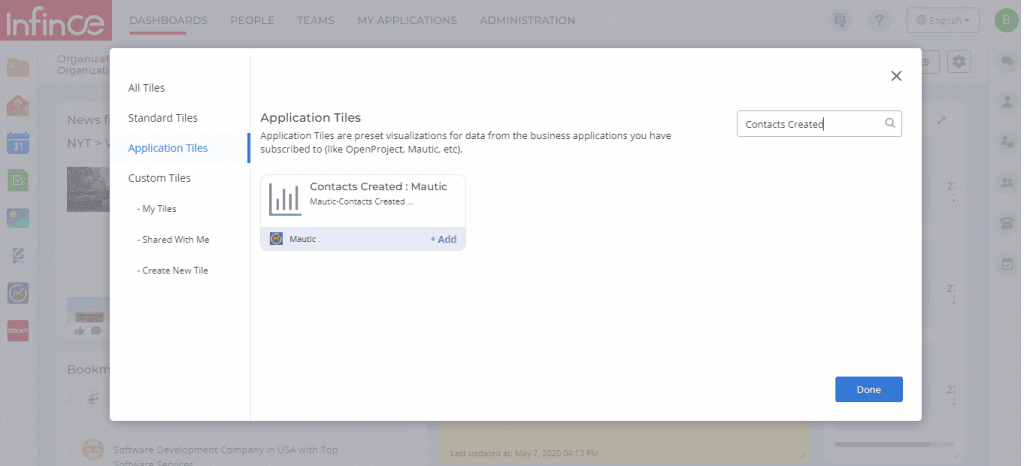Viewport: 1024px width, 466px height.
Task: Click the Mautic-Contacts Created description text
Action: pyautogui.click(x=361, y=202)
